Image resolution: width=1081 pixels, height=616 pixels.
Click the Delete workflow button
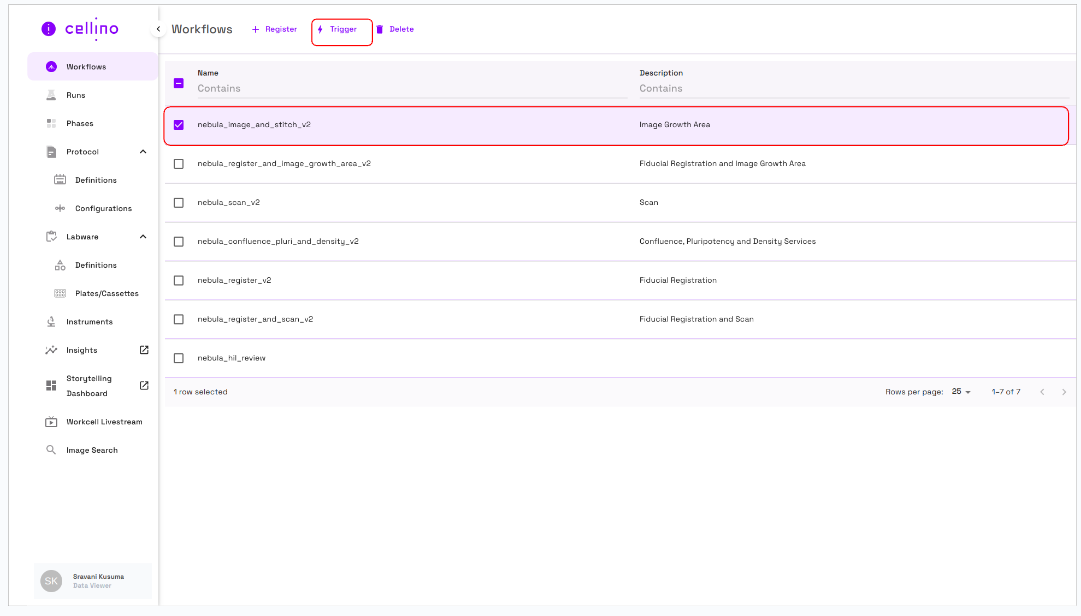(x=395, y=30)
